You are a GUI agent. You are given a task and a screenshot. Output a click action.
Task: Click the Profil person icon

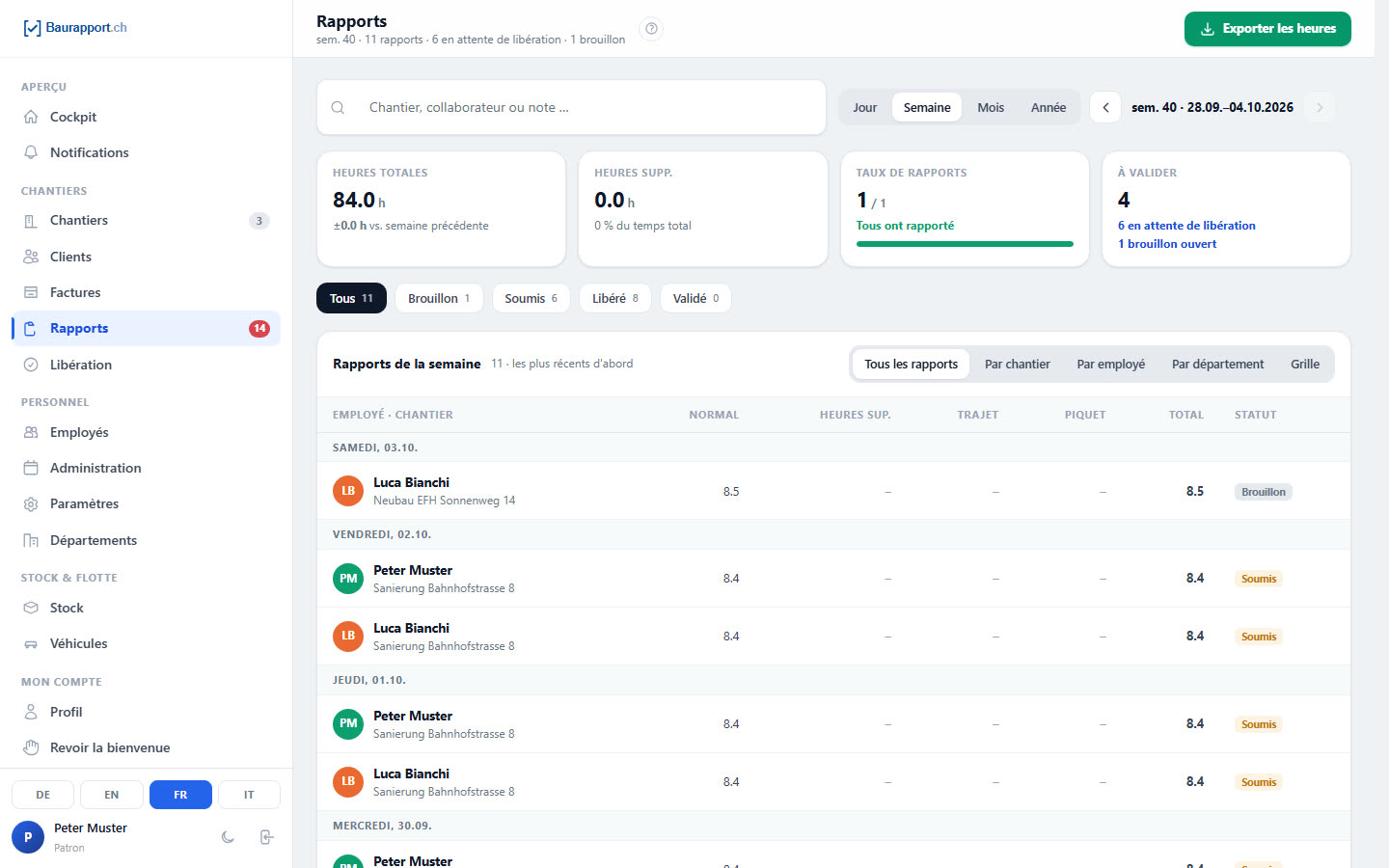(x=31, y=712)
